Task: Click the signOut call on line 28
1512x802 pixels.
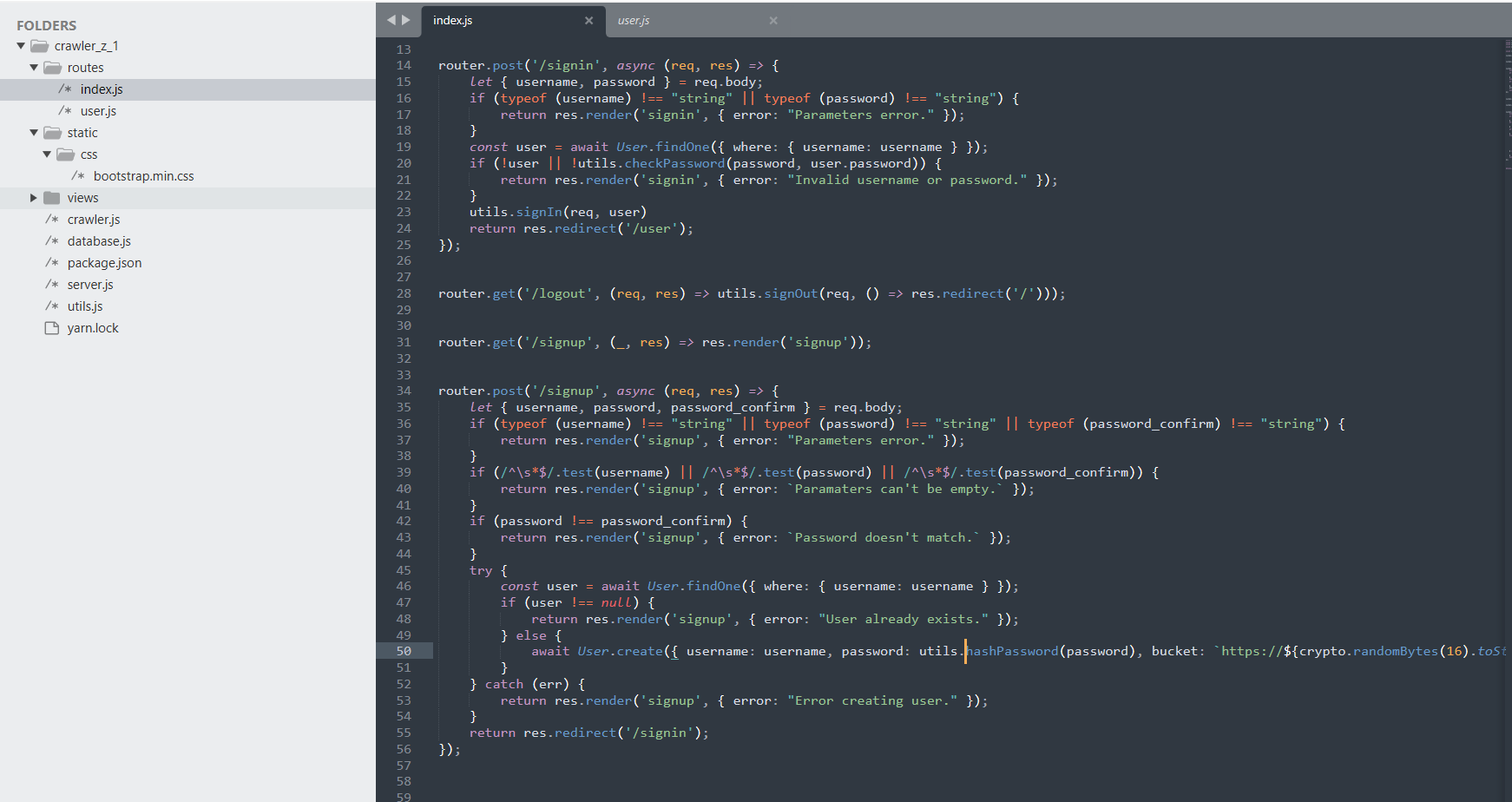Action: click(791, 293)
